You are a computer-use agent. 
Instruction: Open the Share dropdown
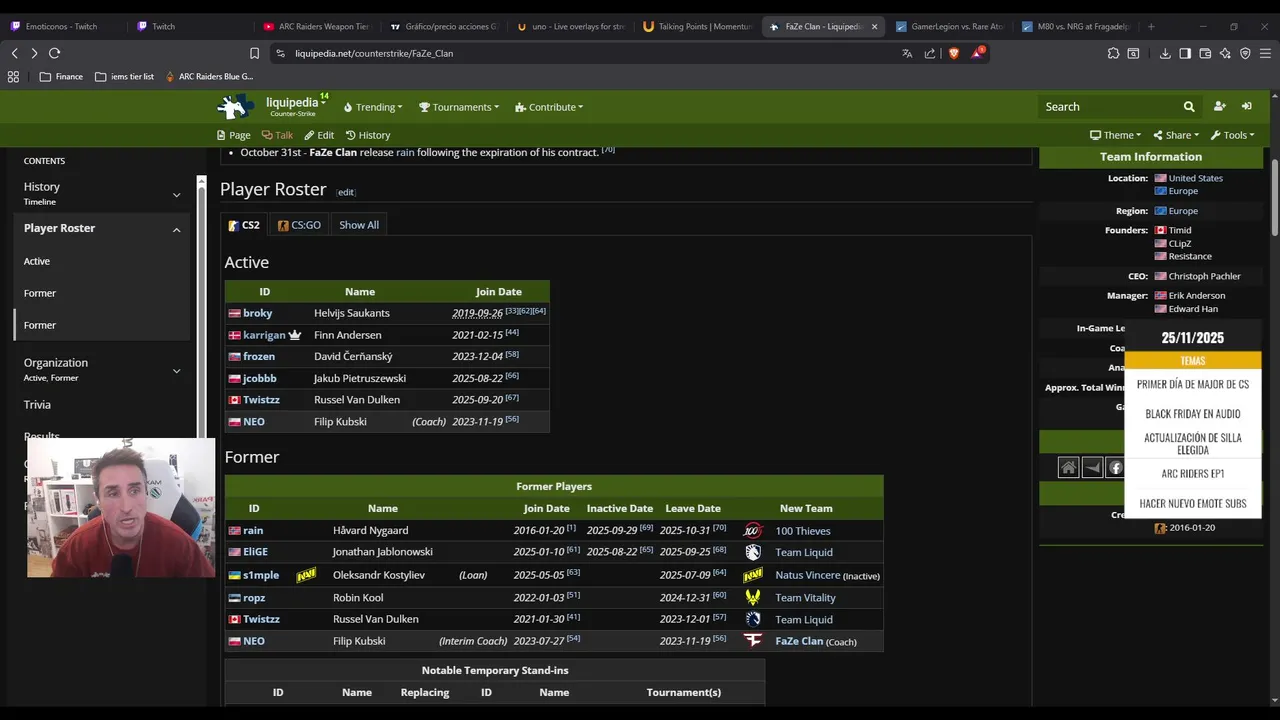point(1177,135)
